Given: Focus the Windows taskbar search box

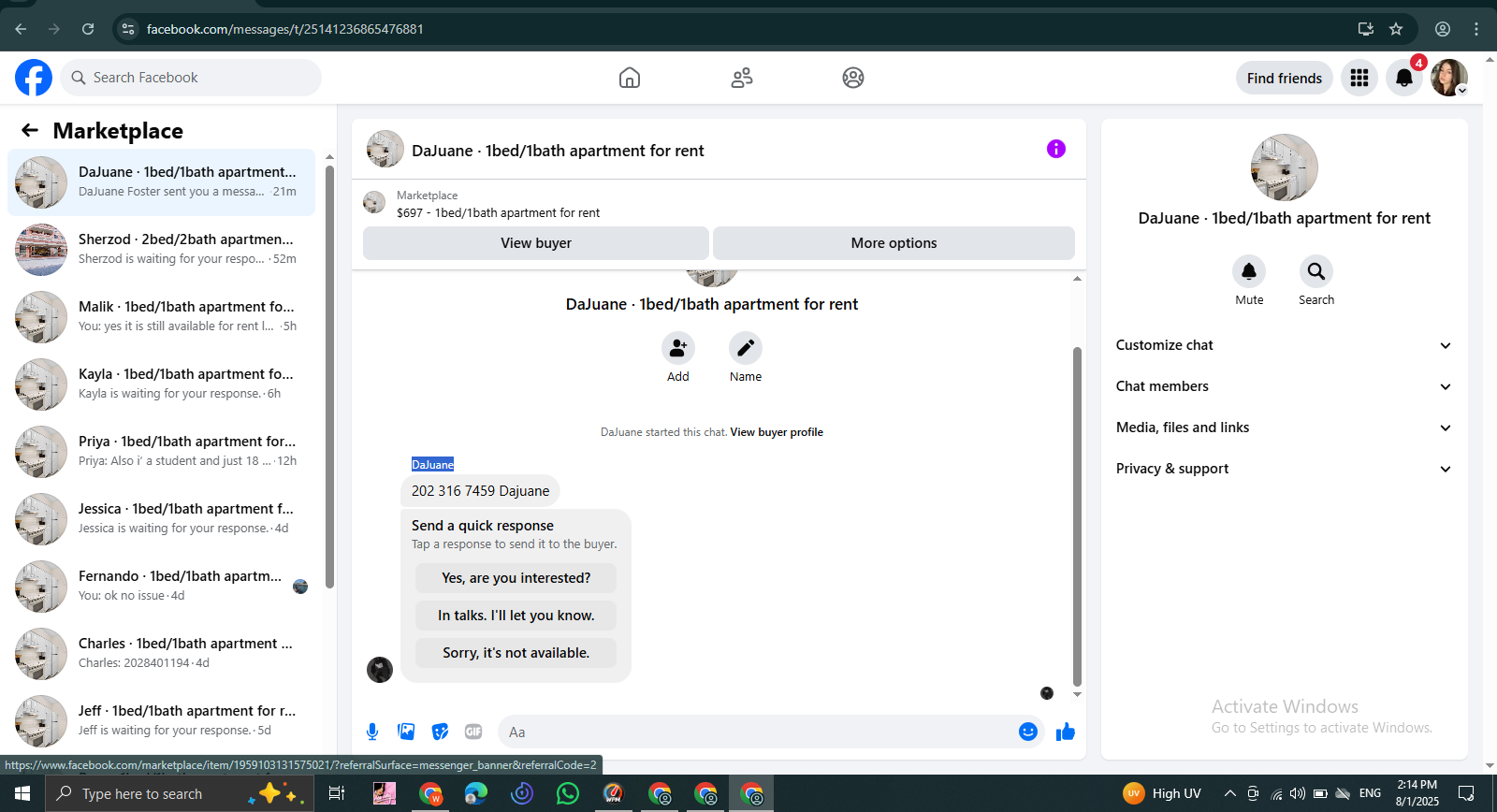Looking at the screenshot, I should click(178, 793).
